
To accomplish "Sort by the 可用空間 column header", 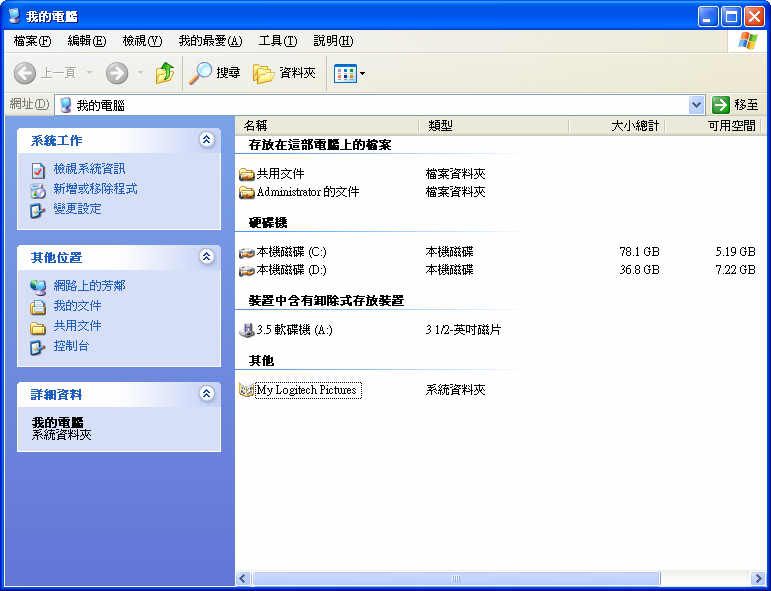I will [x=712, y=126].
